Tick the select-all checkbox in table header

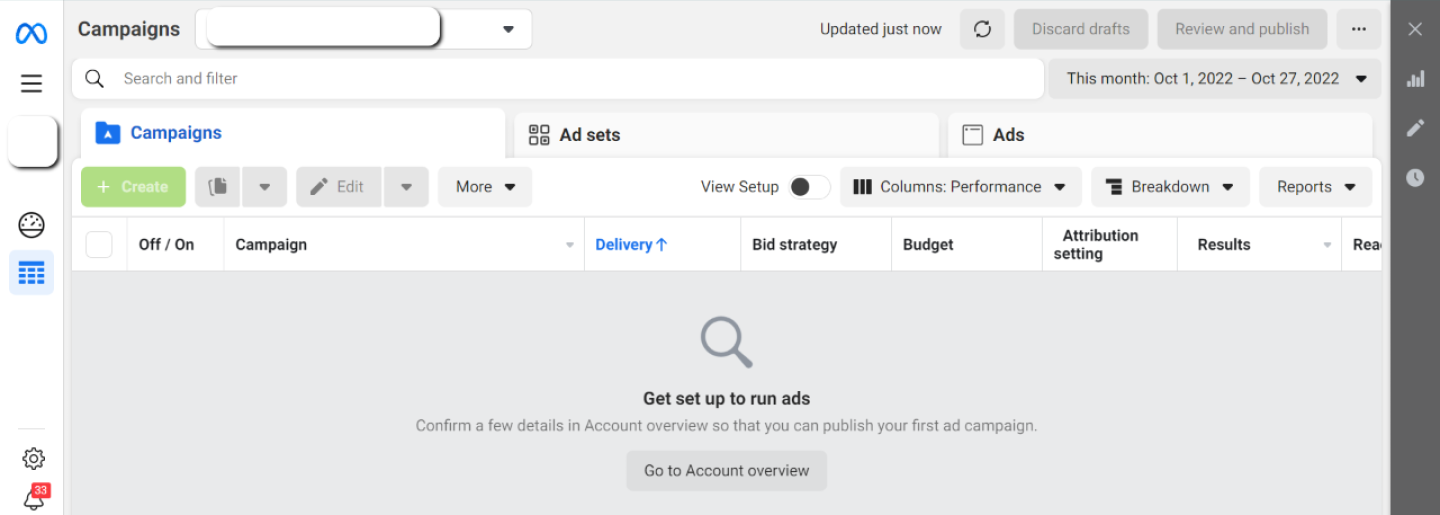[x=99, y=244]
